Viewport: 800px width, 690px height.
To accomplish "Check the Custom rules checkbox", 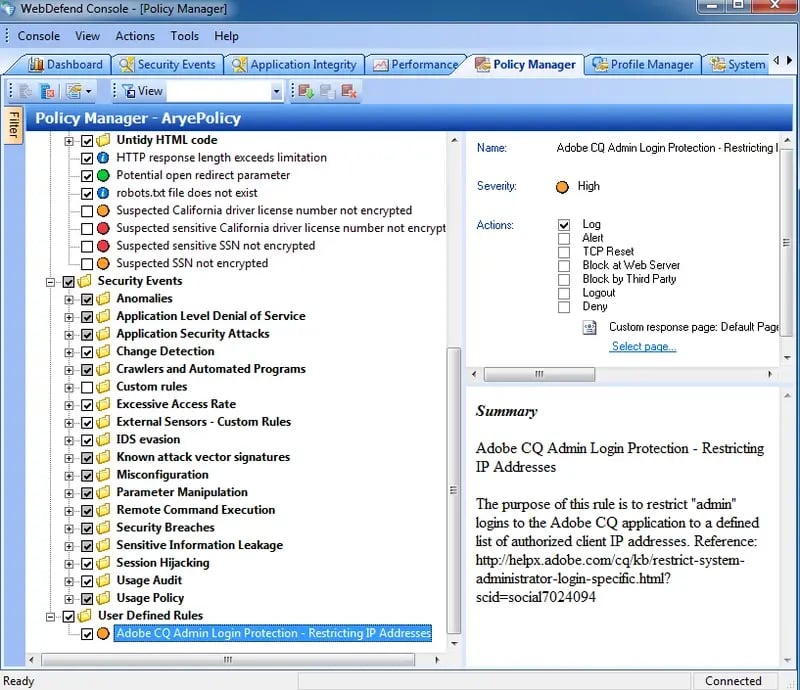I will click(87, 386).
